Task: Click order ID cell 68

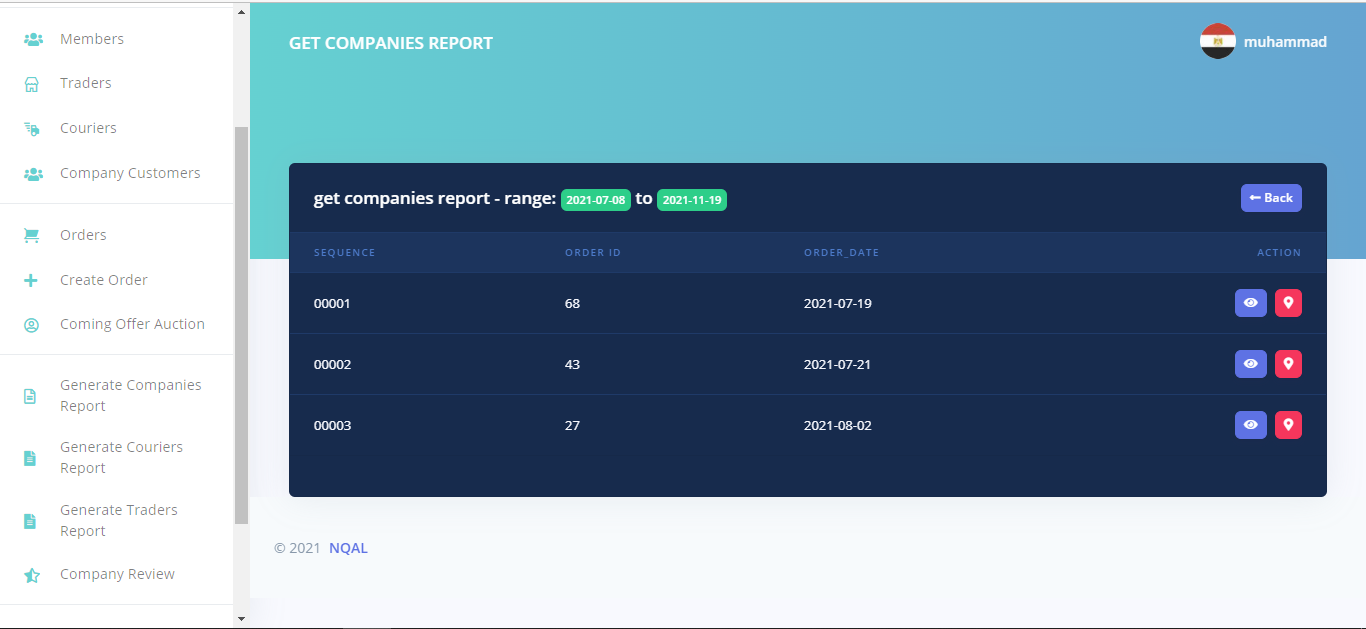Action: pos(572,303)
